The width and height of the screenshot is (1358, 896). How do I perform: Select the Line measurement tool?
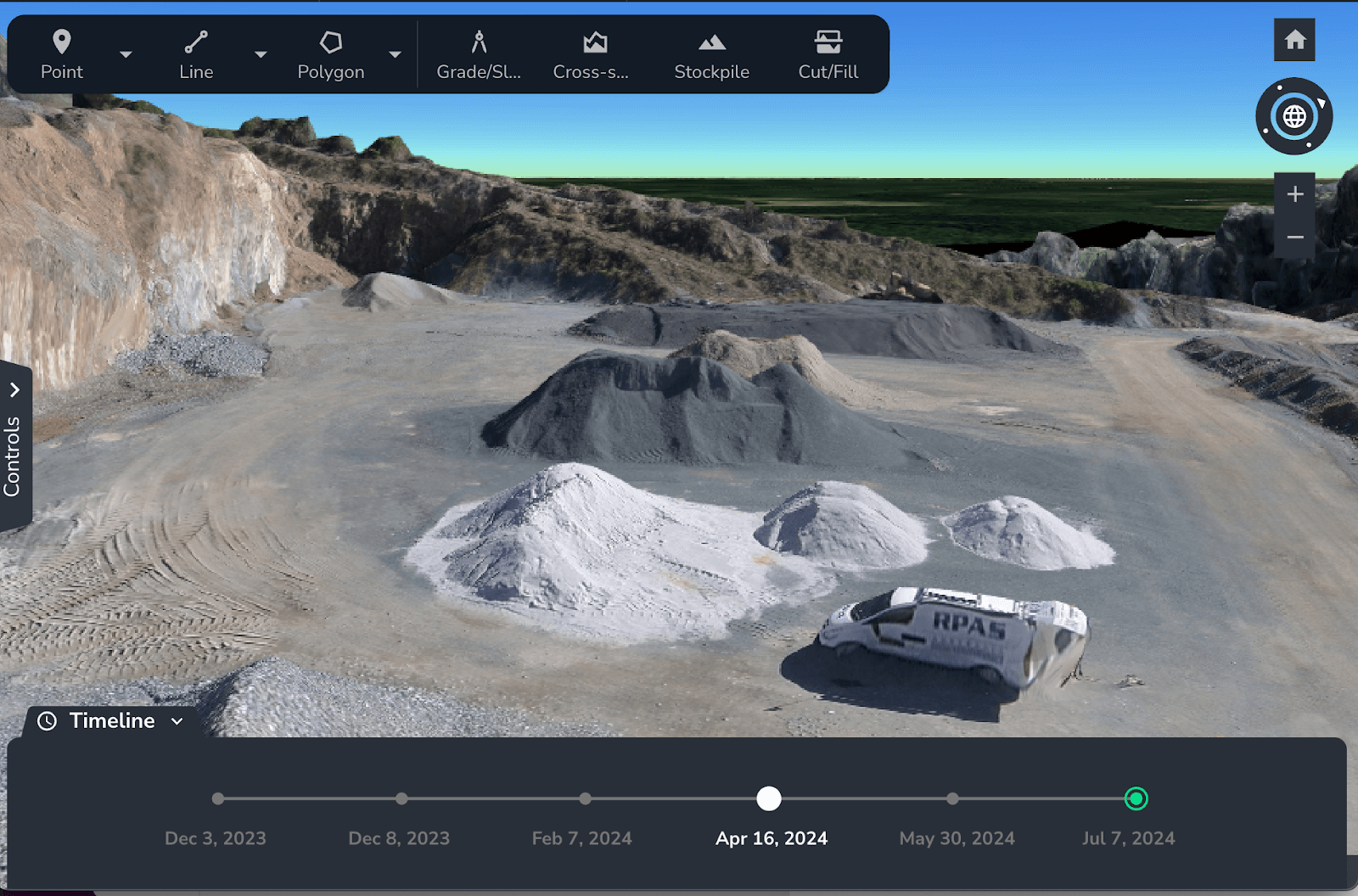pyautogui.click(x=196, y=54)
